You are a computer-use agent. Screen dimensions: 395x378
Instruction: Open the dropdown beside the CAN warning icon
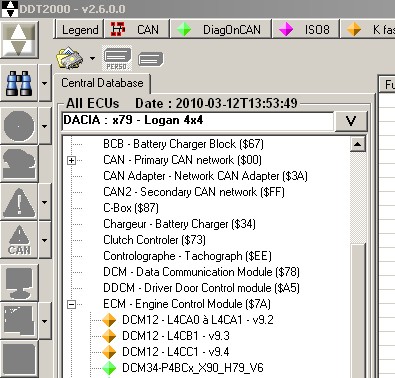tap(45, 240)
